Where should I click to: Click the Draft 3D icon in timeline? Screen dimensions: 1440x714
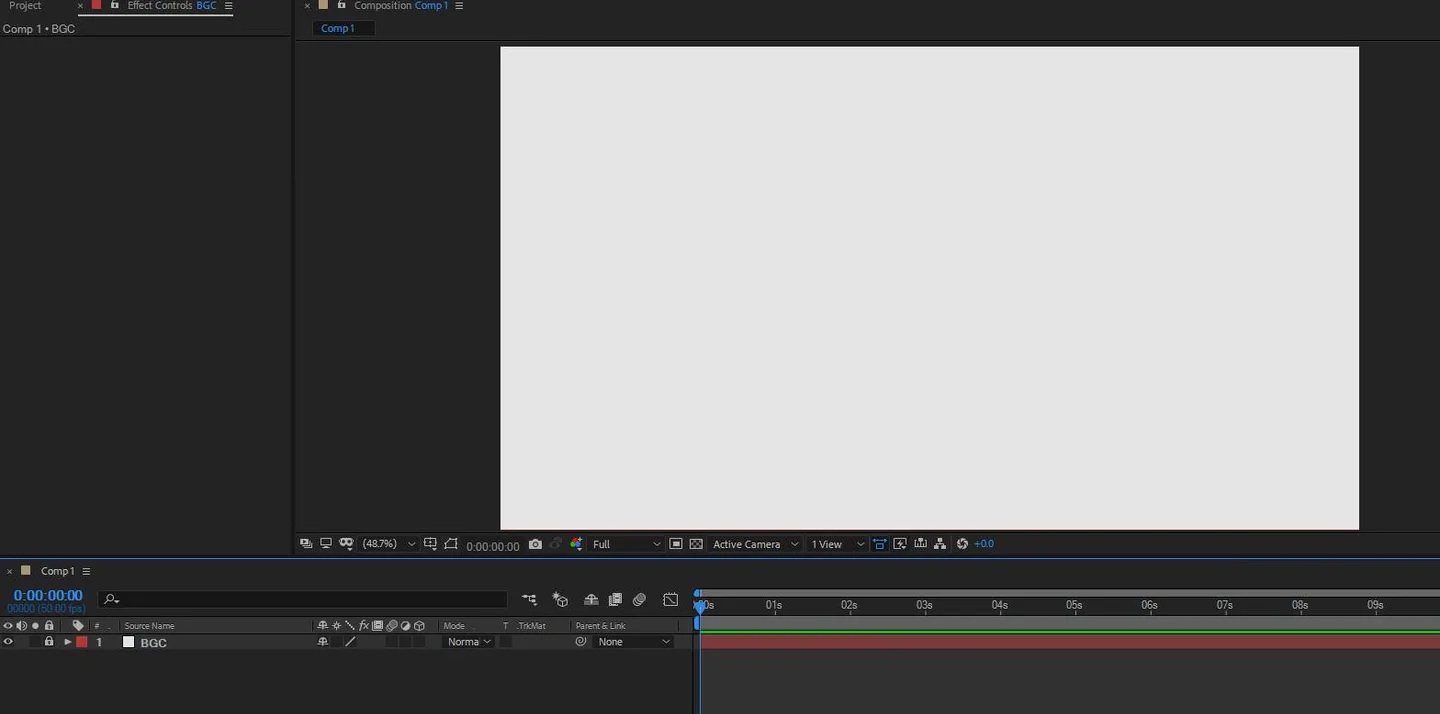pyautogui.click(x=560, y=600)
